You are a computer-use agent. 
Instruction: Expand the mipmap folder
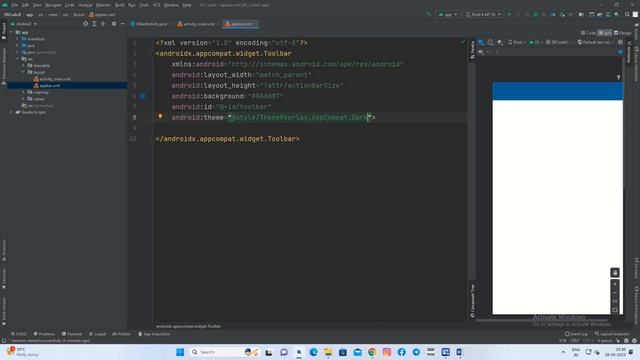[x=23, y=92]
